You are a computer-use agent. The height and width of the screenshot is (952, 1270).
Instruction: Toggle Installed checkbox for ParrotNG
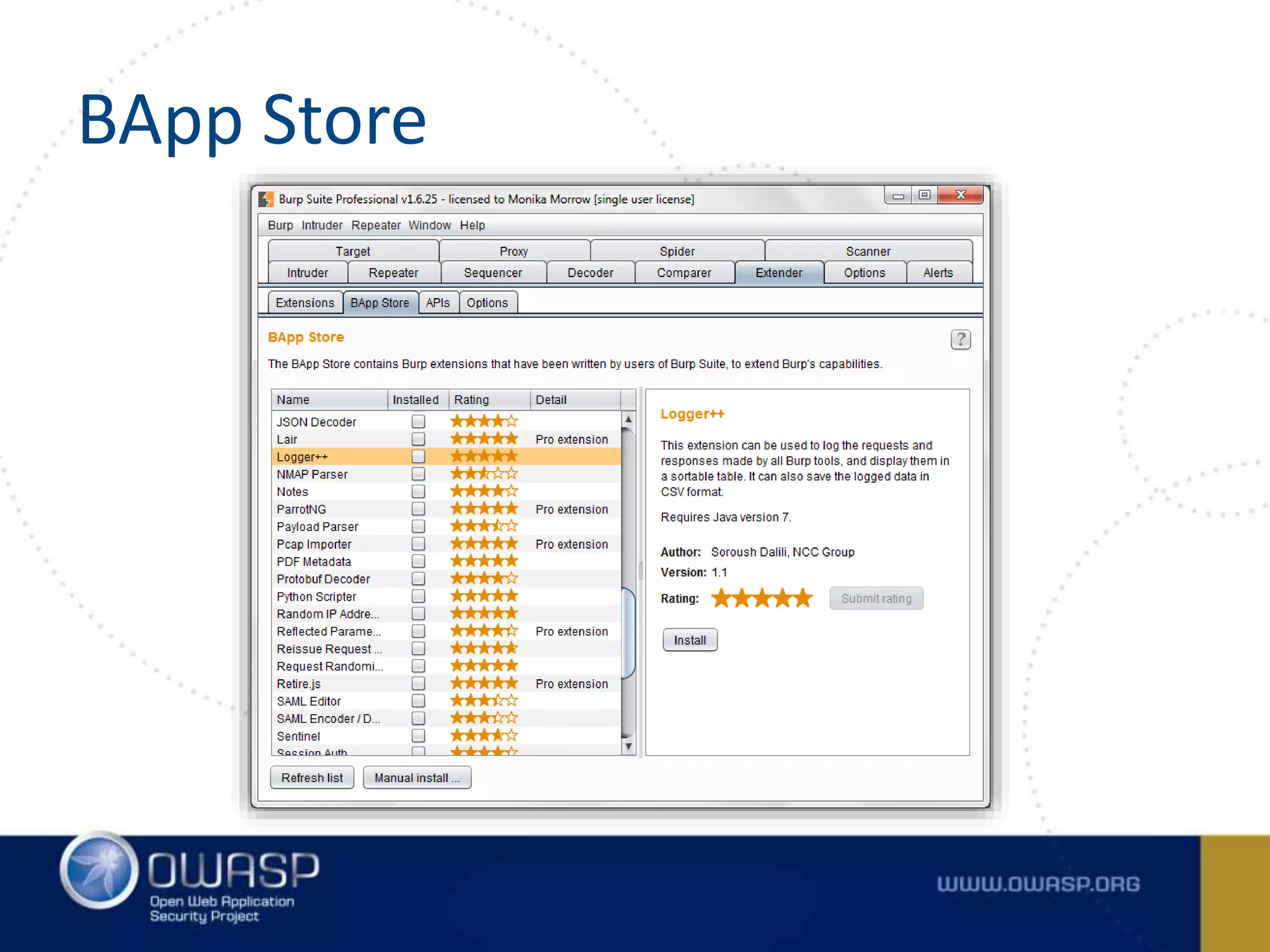click(x=419, y=509)
